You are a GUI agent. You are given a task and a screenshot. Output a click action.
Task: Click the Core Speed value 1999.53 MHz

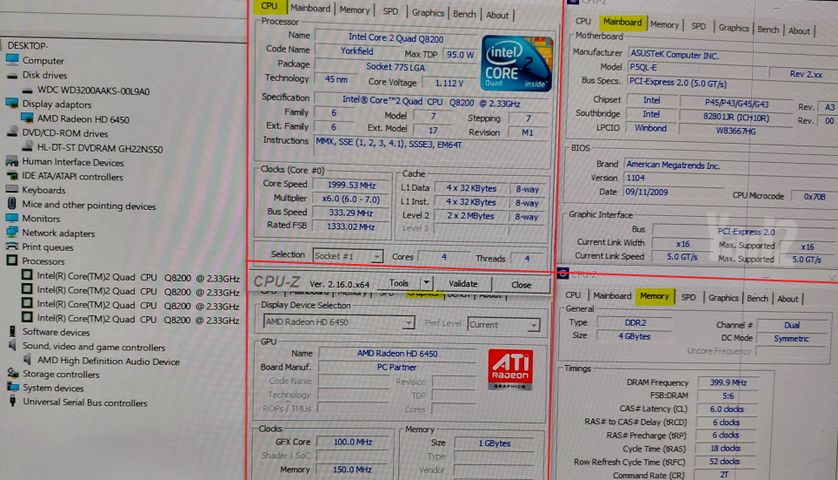pos(351,184)
